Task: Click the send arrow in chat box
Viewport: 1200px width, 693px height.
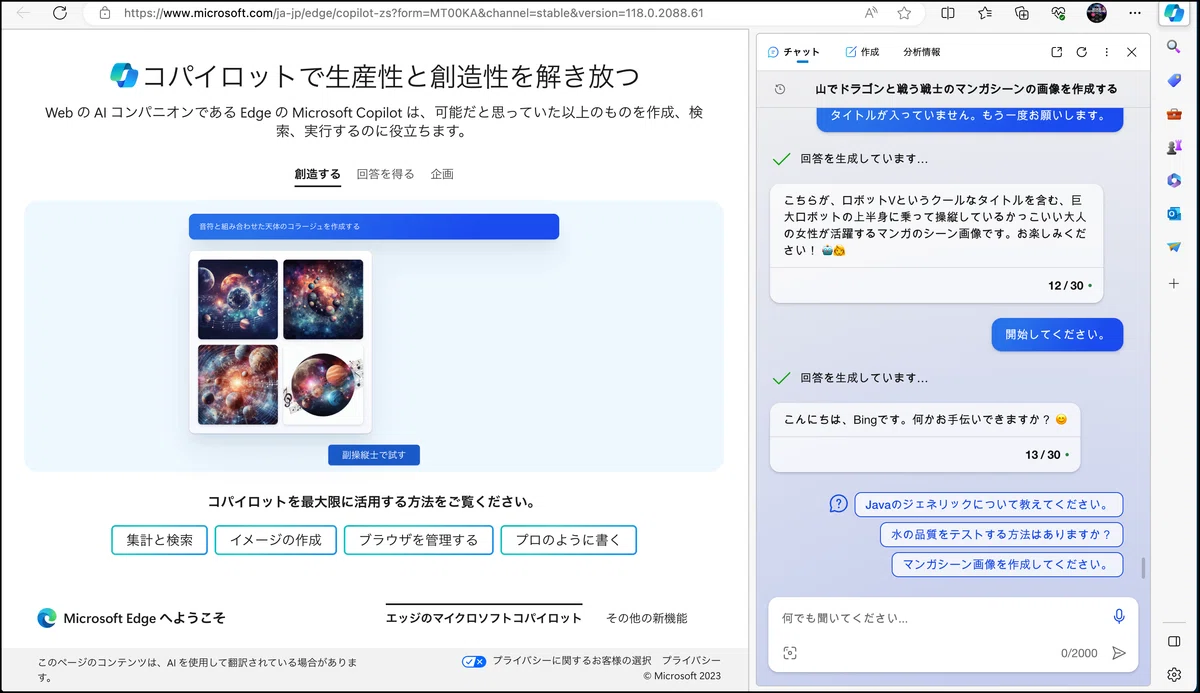Action: [x=1119, y=653]
